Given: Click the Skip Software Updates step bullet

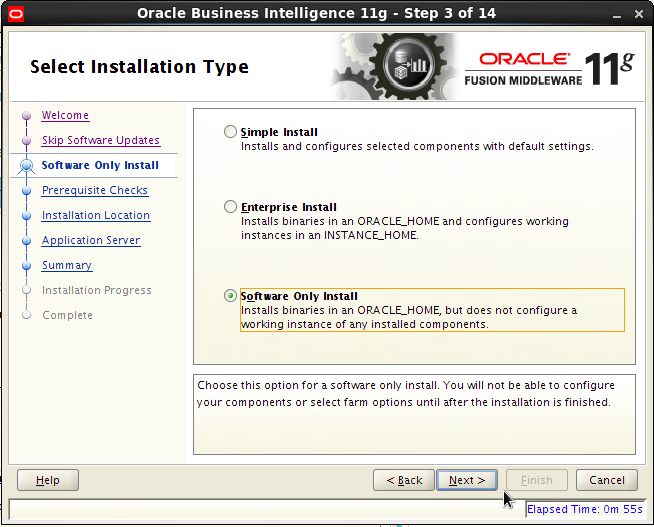Looking at the screenshot, I should click(27, 140).
